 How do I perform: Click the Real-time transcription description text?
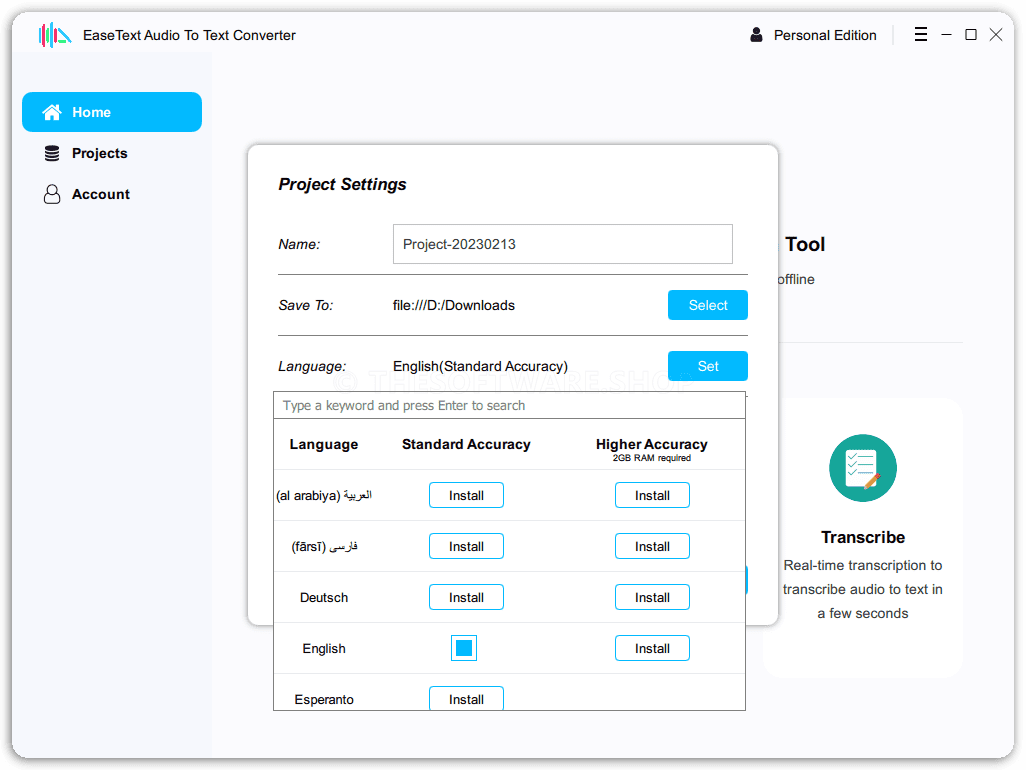(x=862, y=589)
